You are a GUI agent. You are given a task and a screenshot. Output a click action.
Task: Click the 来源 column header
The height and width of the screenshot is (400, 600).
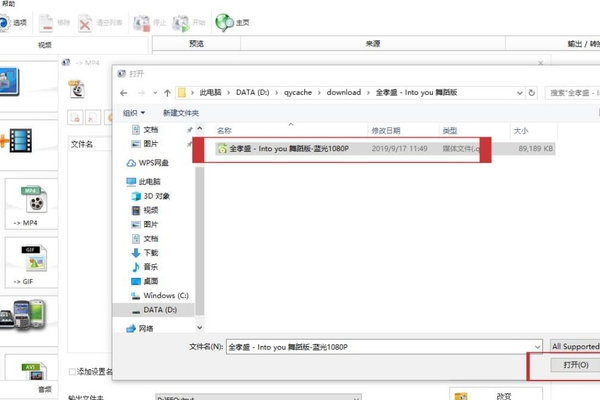(373, 44)
